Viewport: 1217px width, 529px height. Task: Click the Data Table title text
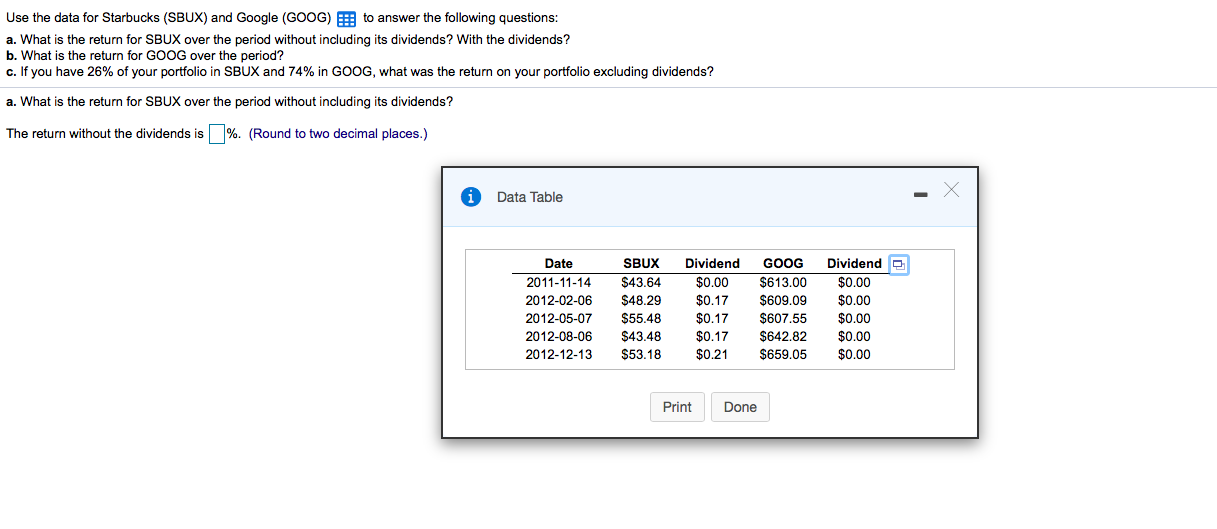pyautogui.click(x=530, y=197)
